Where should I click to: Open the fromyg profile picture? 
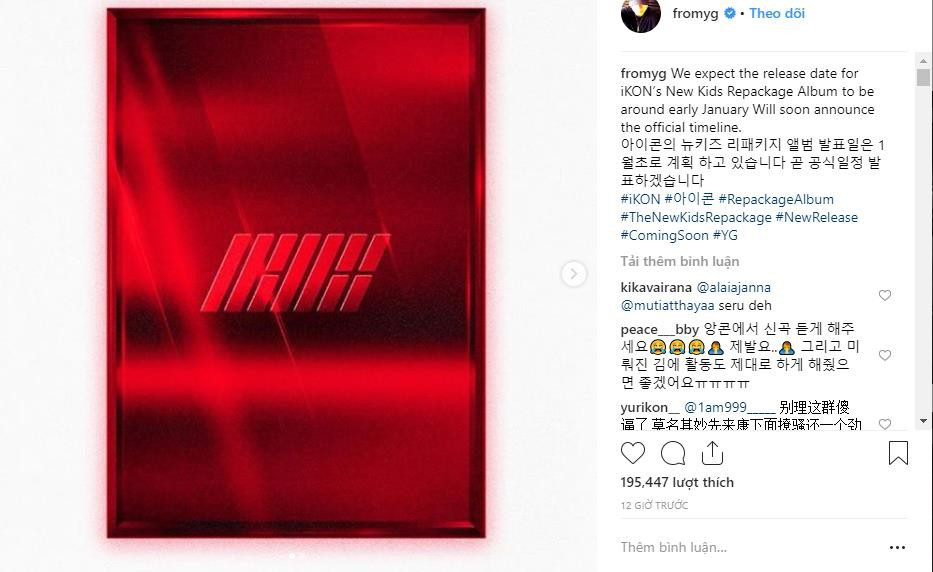641,15
